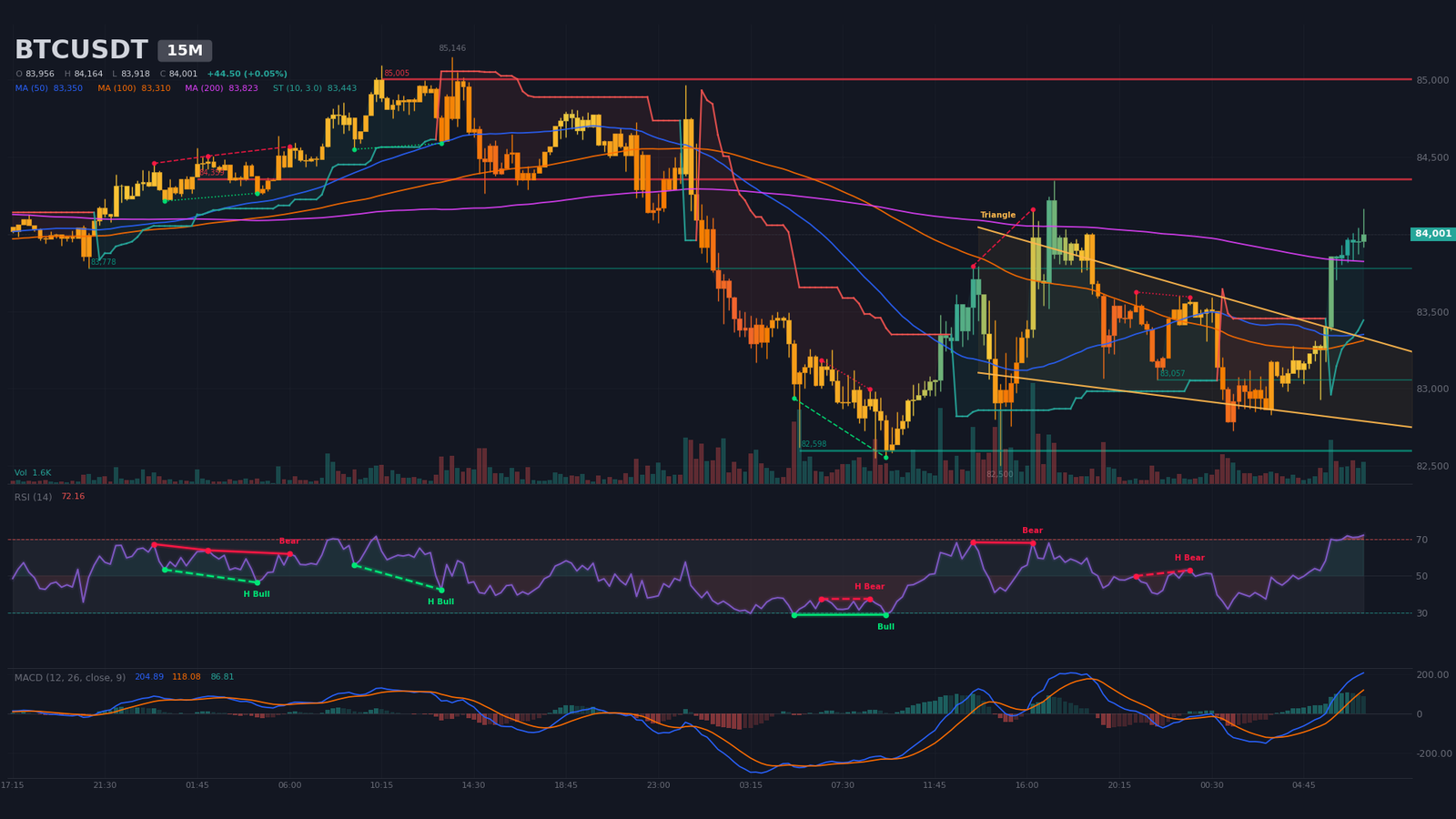The image size is (1456, 819).
Task: Click the MACD -200.00 axis label
Action: (1433, 753)
